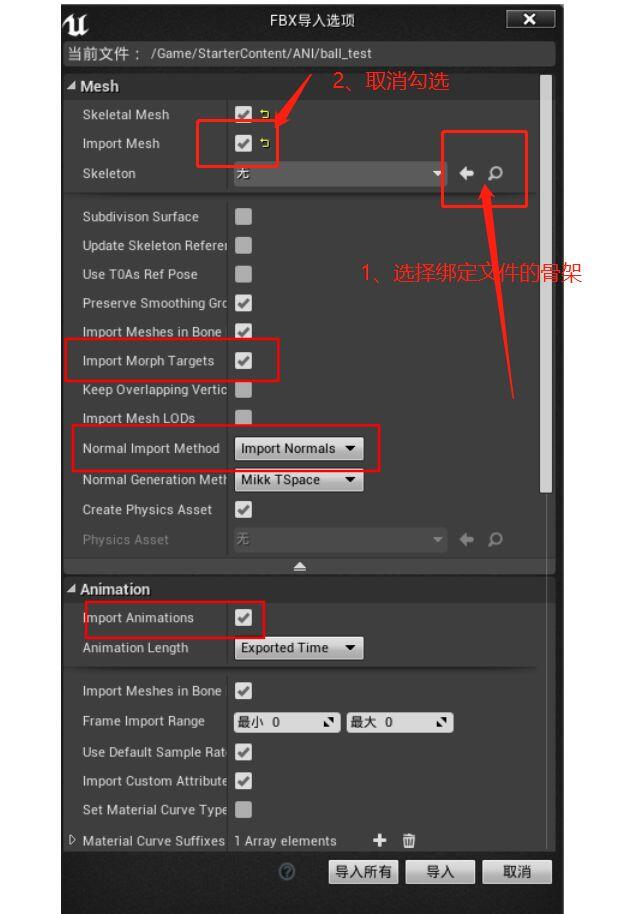Toggle Mesh section Import Meshes in Bone checkbox

tap(243, 331)
